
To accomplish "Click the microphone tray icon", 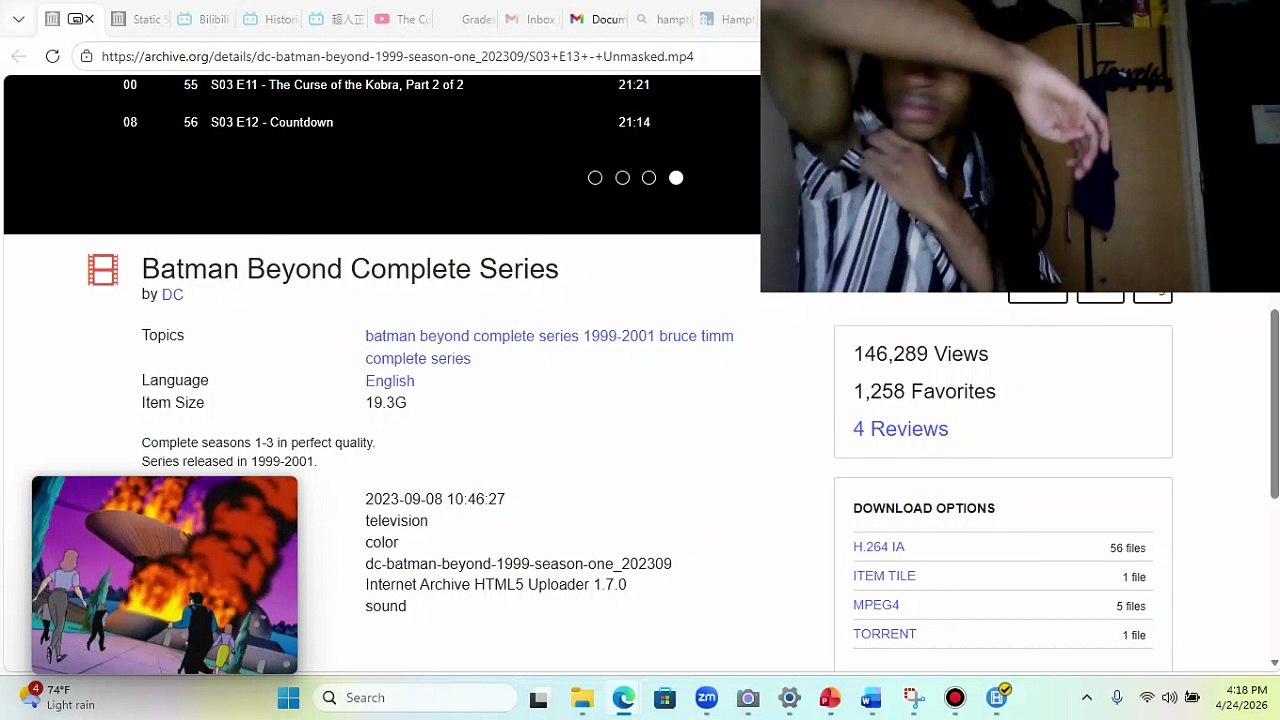I will click(x=1117, y=698).
